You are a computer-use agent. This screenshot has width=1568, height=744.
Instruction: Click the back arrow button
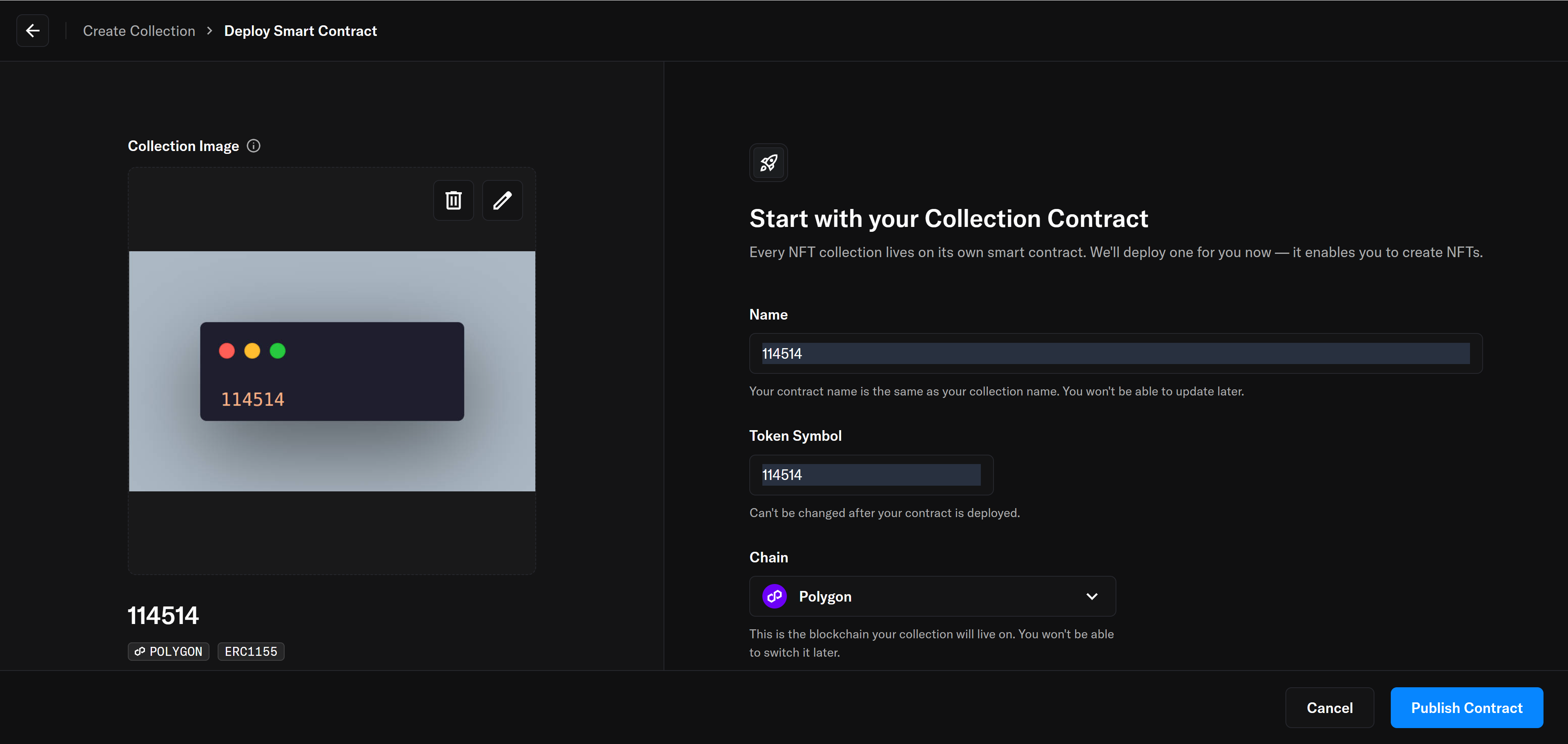(x=33, y=31)
